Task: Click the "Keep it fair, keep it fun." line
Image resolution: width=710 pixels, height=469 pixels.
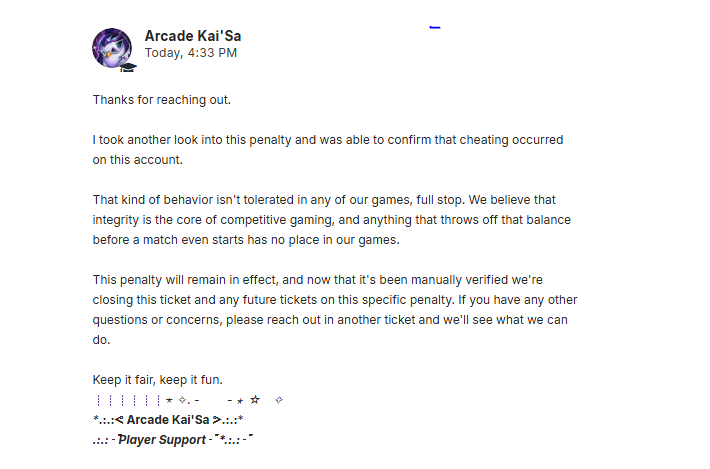Action: click(x=158, y=380)
